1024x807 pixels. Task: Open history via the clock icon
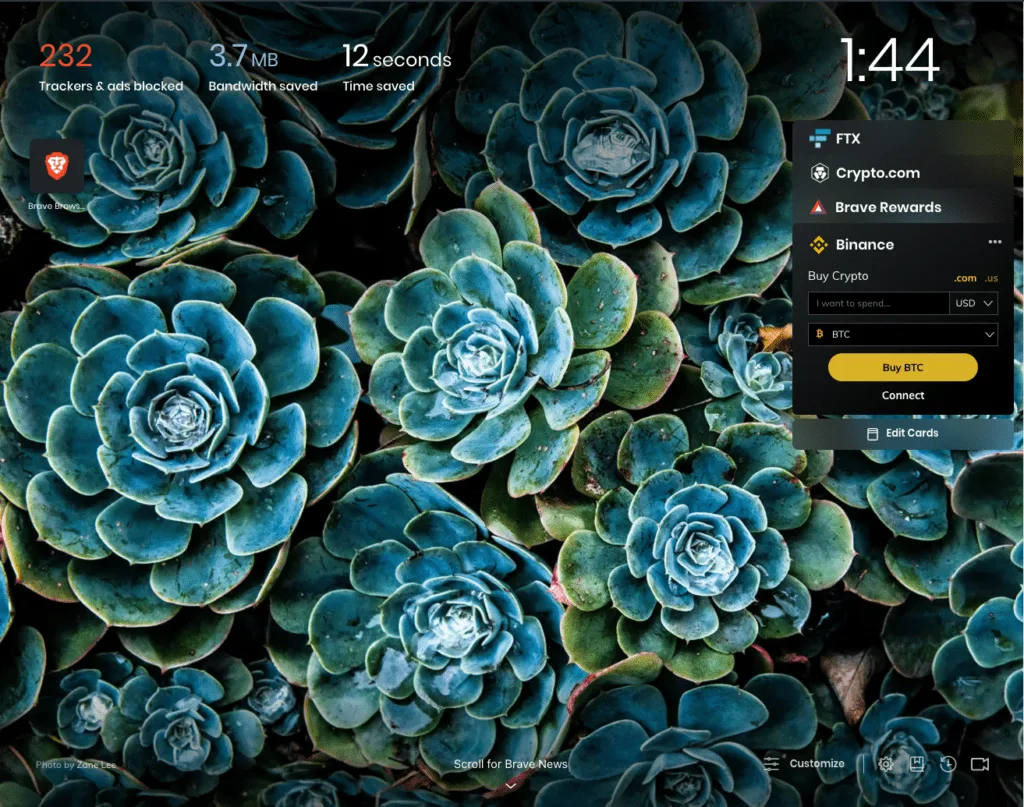[947, 764]
